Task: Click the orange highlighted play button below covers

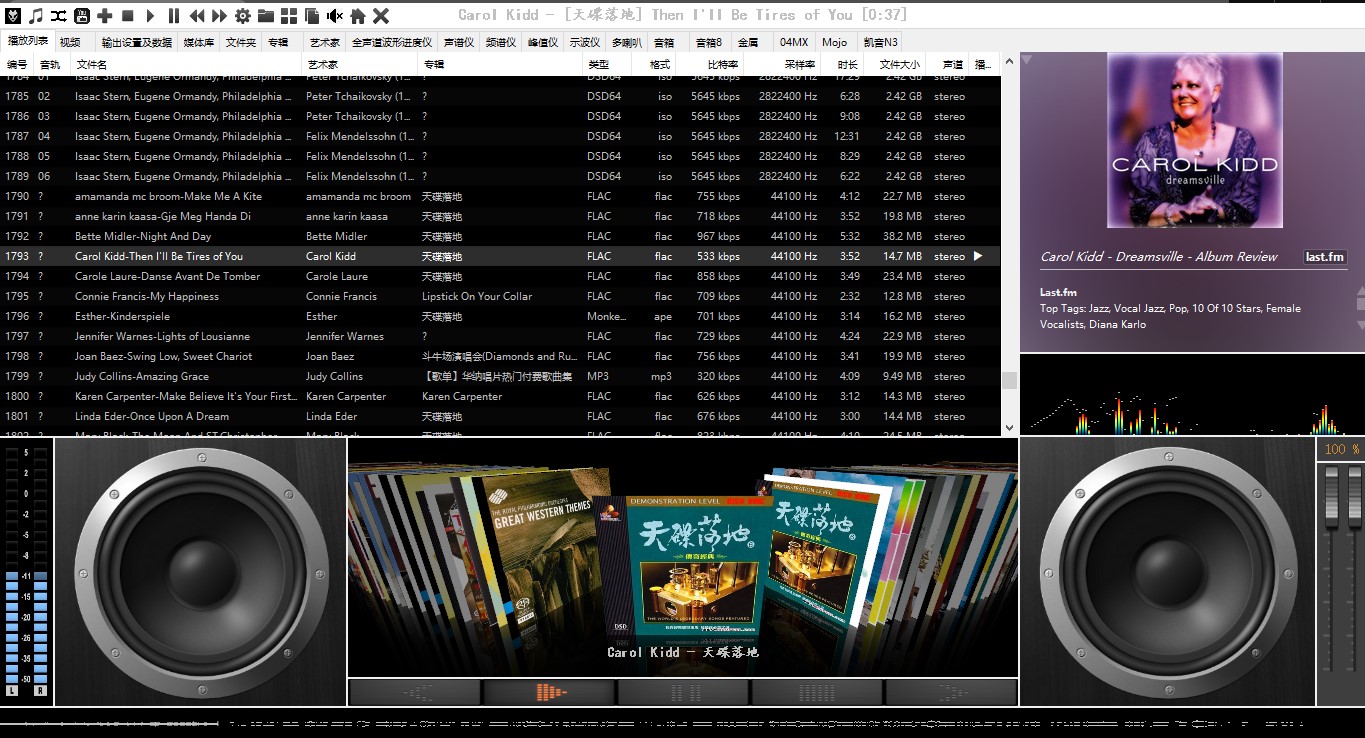Action: (549, 692)
